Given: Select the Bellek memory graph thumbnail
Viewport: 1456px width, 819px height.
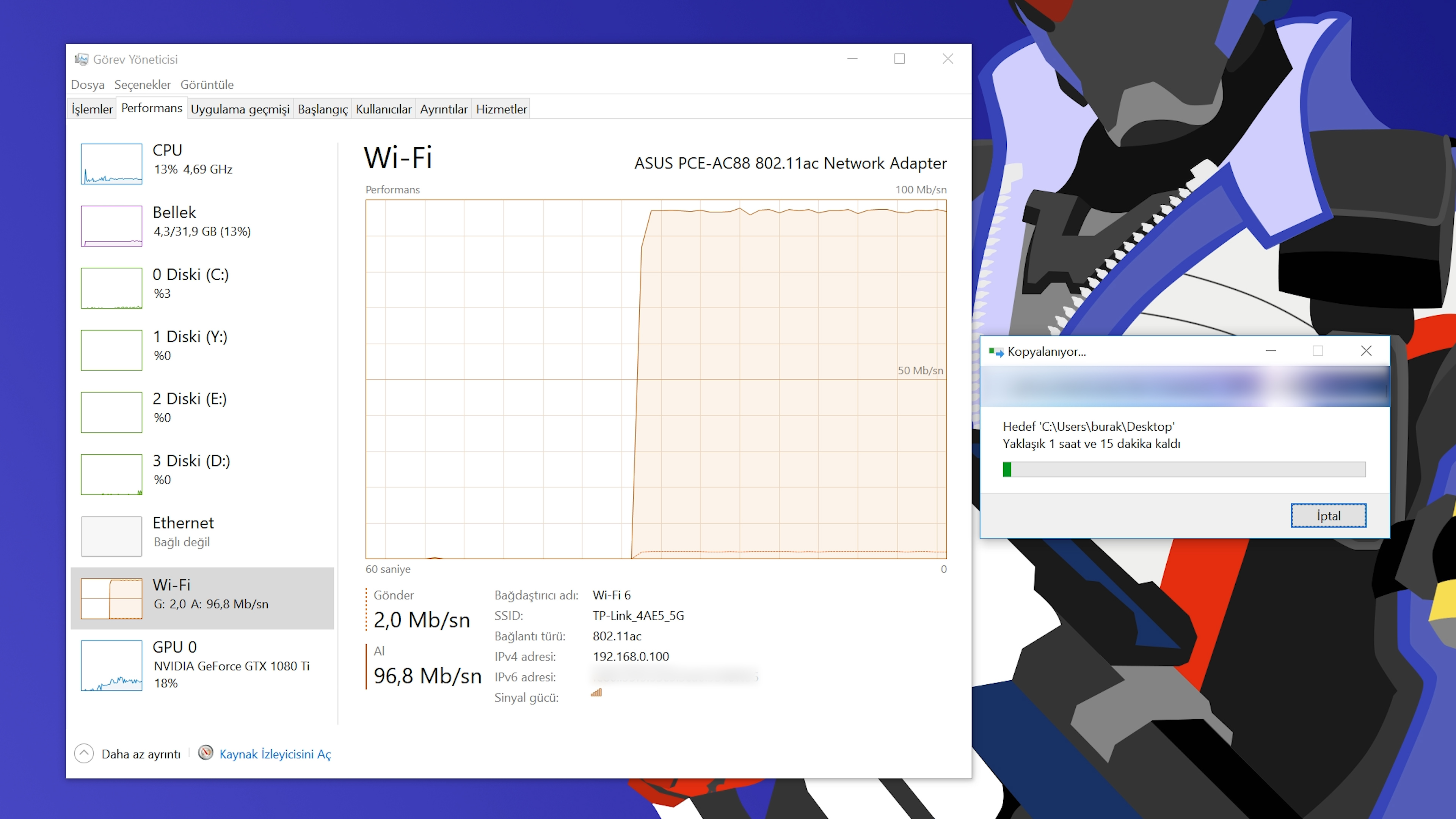Looking at the screenshot, I should 111,226.
